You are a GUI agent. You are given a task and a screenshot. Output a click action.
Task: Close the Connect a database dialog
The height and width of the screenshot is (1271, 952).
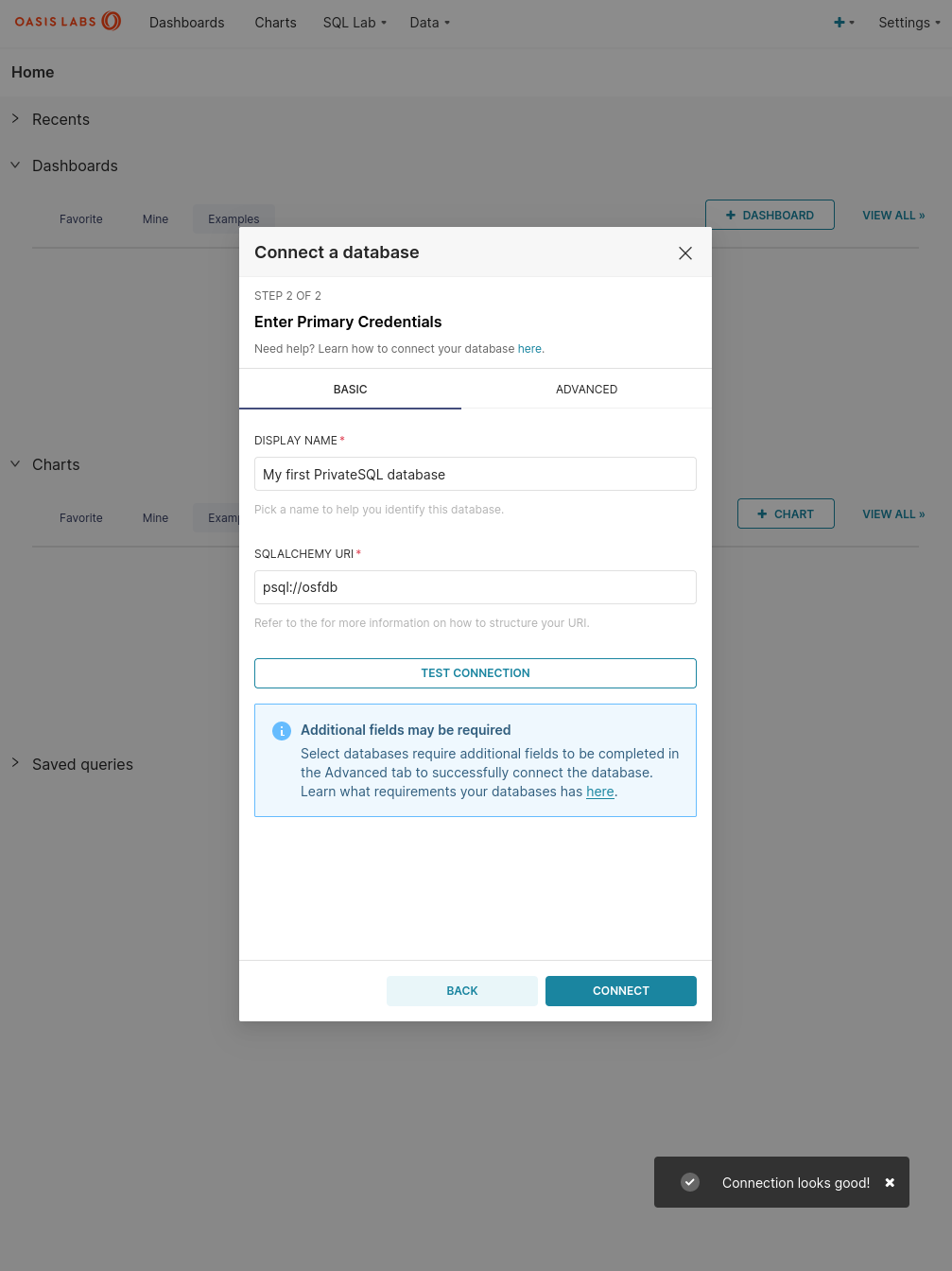click(685, 252)
